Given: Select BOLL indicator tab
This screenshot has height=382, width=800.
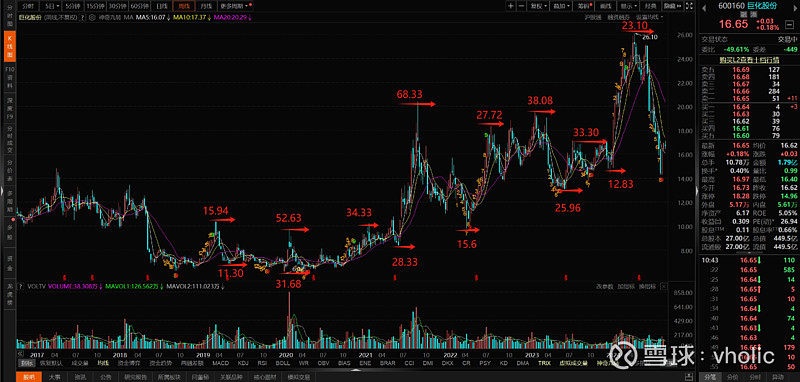Looking at the screenshot, I should pyautogui.click(x=283, y=363).
